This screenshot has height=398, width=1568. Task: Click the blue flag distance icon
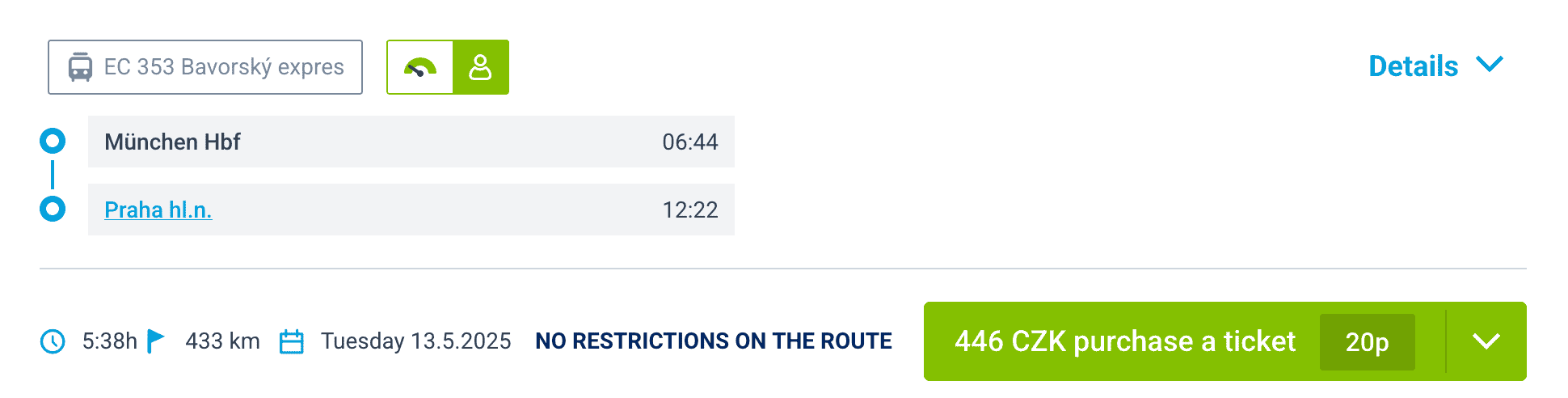click(x=155, y=341)
